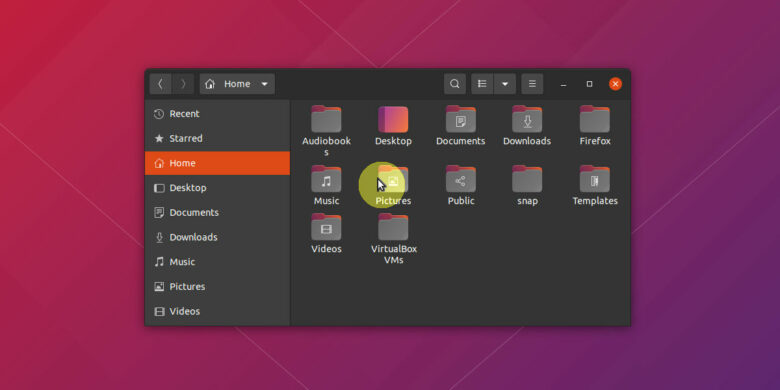Select Pictures in the sidebar
The height and width of the screenshot is (390, 780).
[x=217, y=287]
